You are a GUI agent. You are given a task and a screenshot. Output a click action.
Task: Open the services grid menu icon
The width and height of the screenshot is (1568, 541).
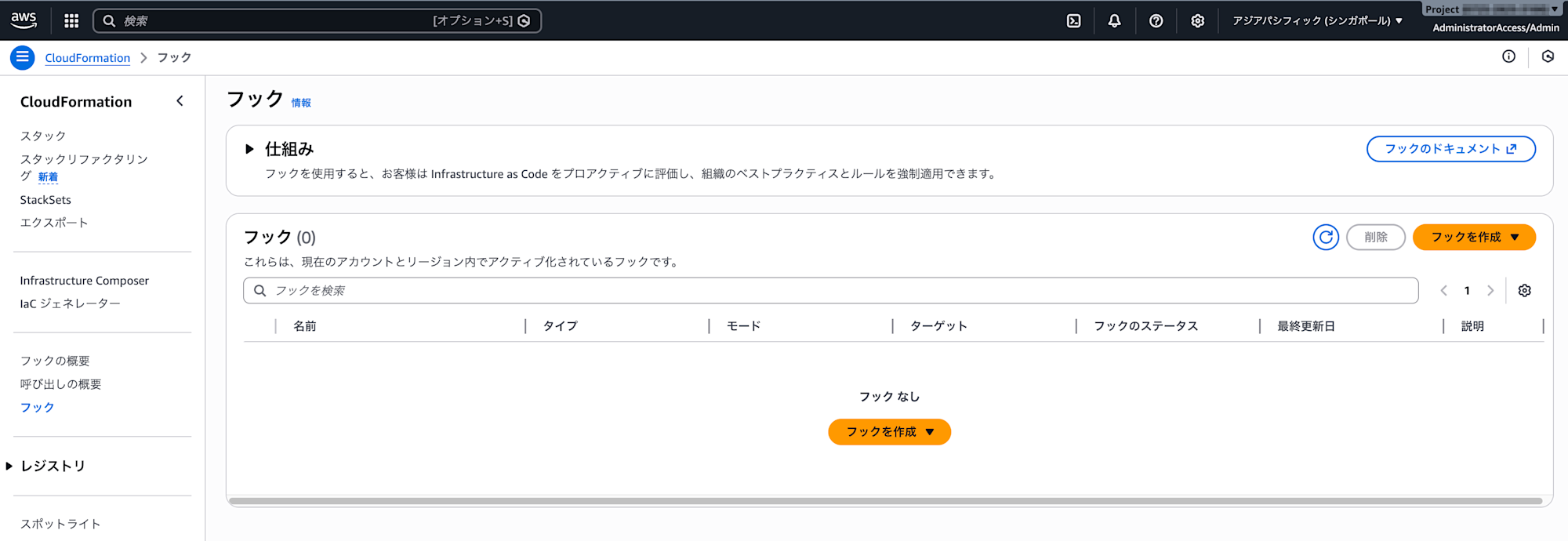click(x=71, y=21)
